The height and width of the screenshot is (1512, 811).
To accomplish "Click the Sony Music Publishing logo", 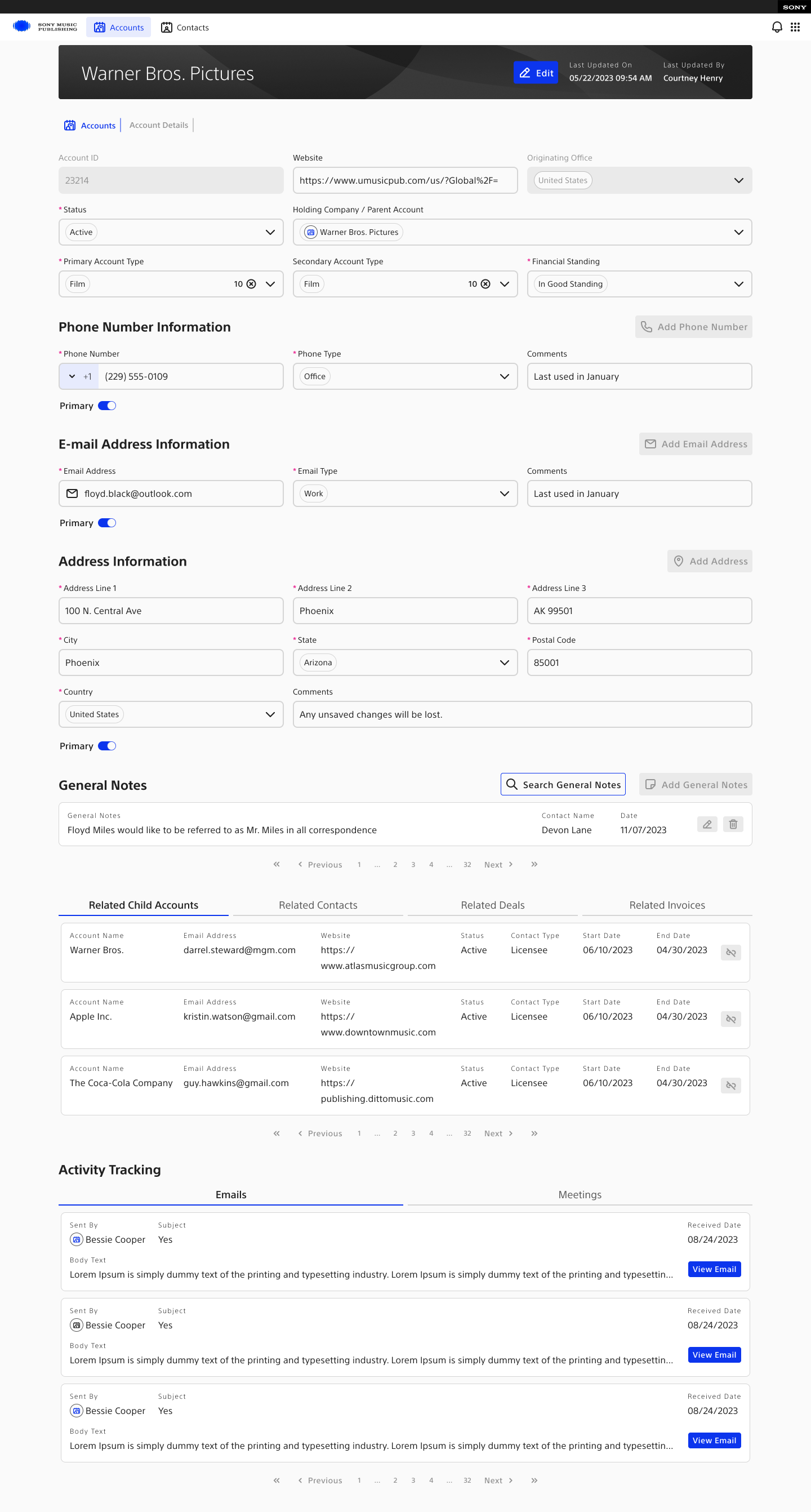I will (44, 27).
